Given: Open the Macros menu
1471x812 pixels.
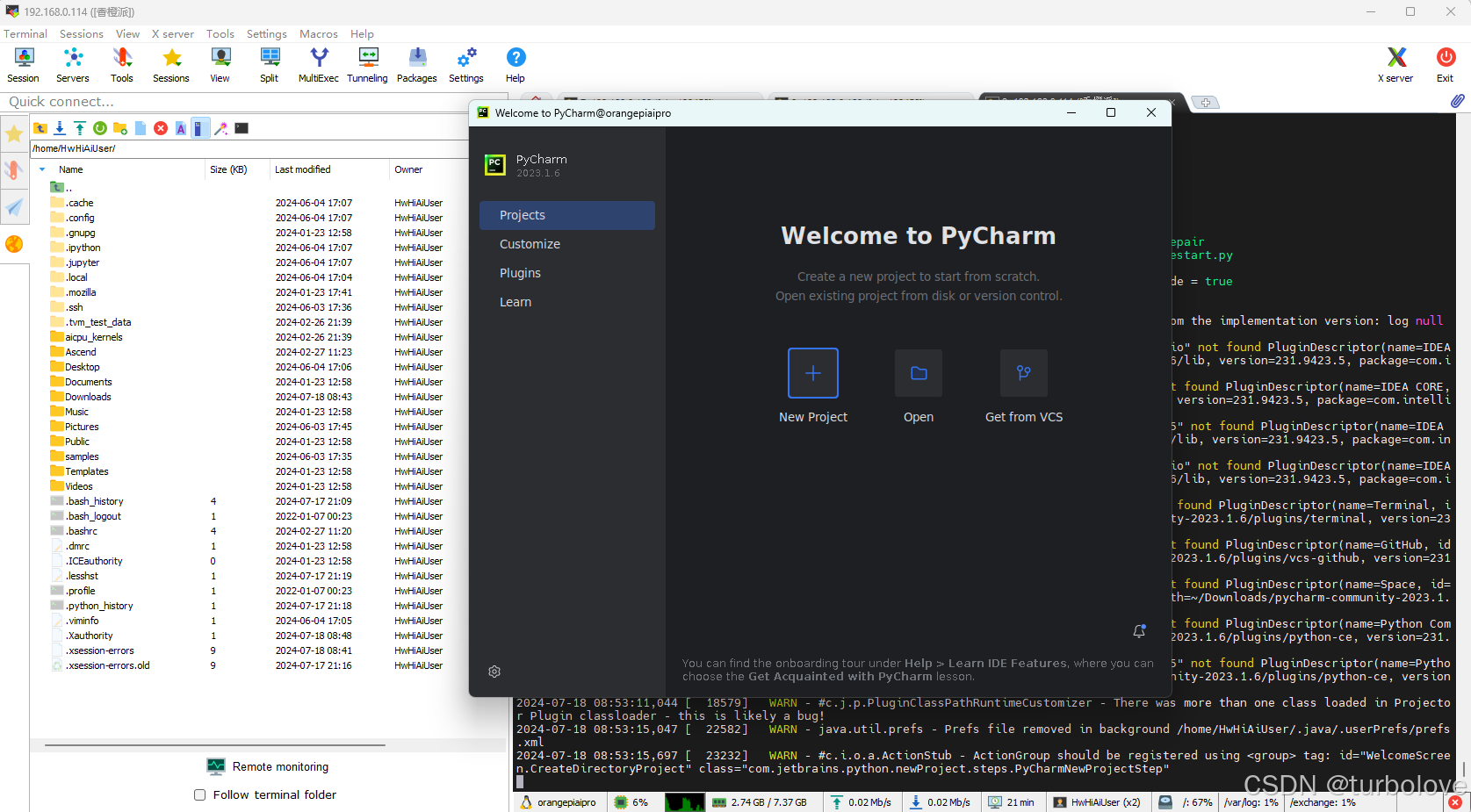Looking at the screenshot, I should point(319,34).
